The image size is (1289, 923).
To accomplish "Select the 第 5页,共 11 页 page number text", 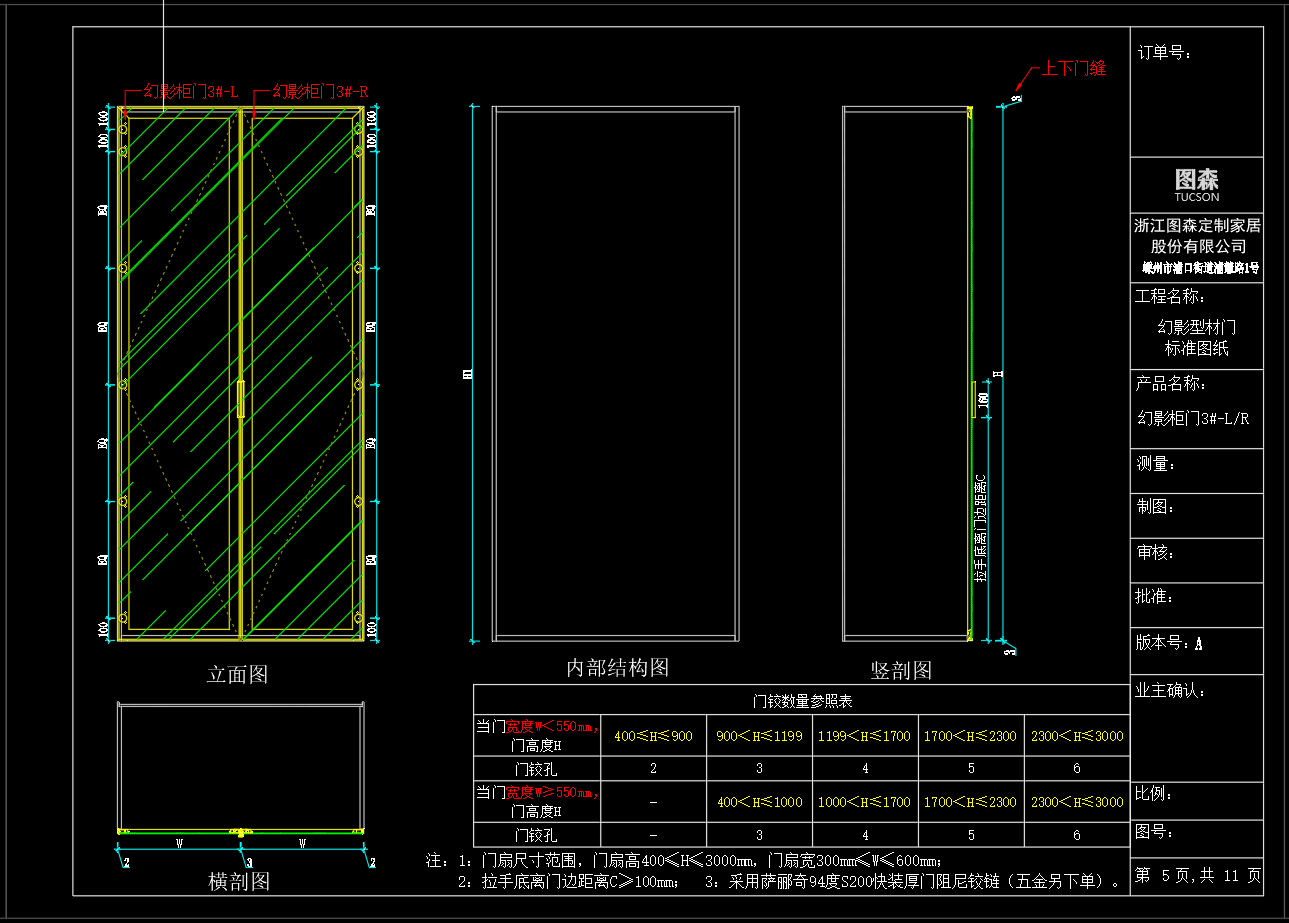I will pos(1197,876).
